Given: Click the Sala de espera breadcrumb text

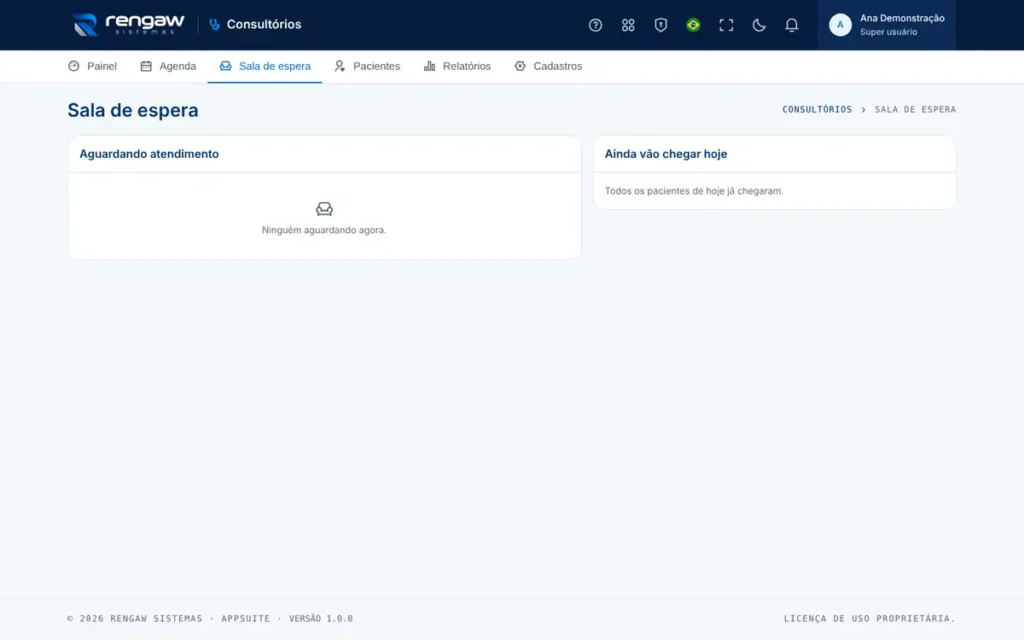Looking at the screenshot, I should tap(915, 109).
